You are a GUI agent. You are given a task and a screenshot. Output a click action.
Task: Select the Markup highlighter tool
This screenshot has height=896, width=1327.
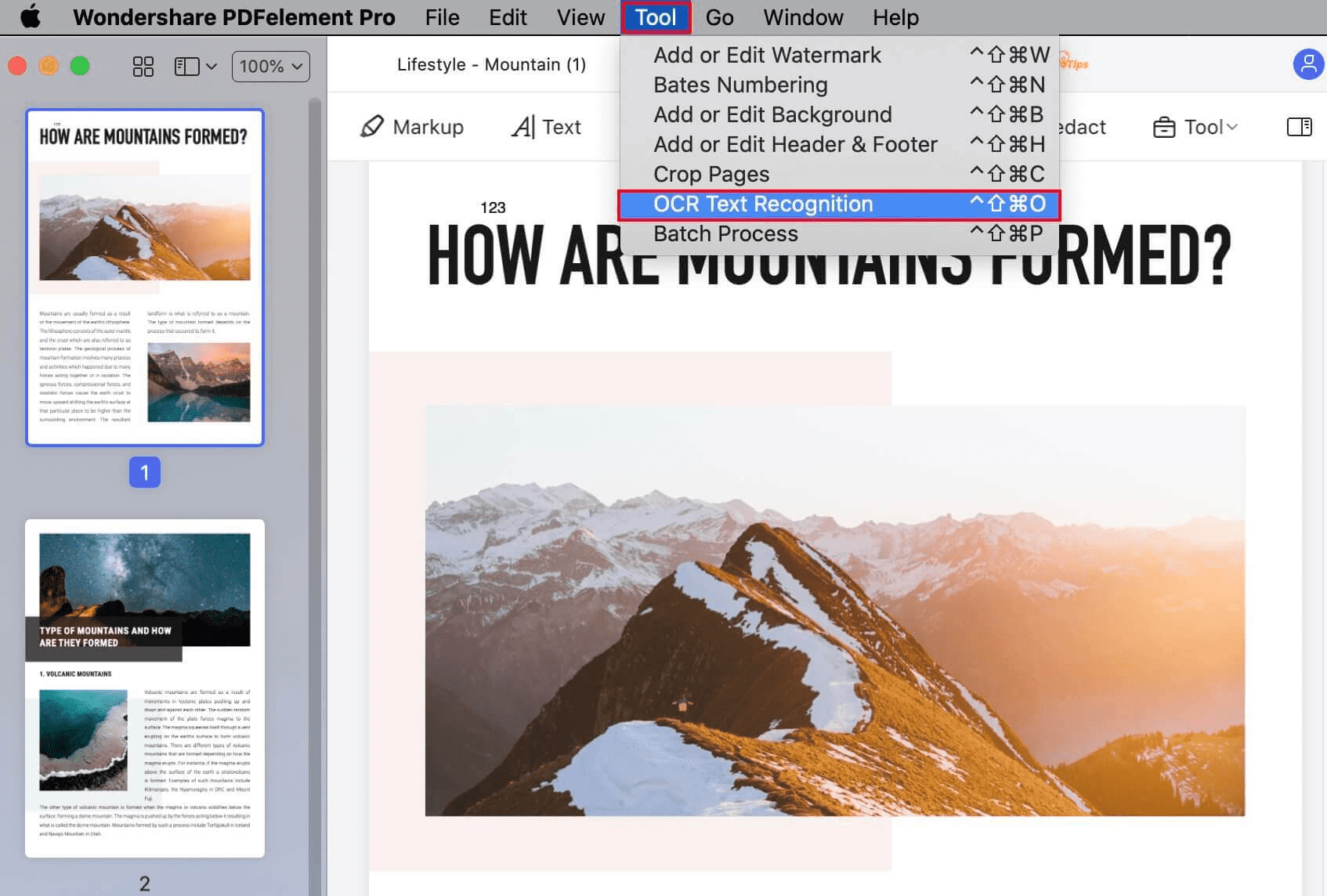(x=413, y=126)
